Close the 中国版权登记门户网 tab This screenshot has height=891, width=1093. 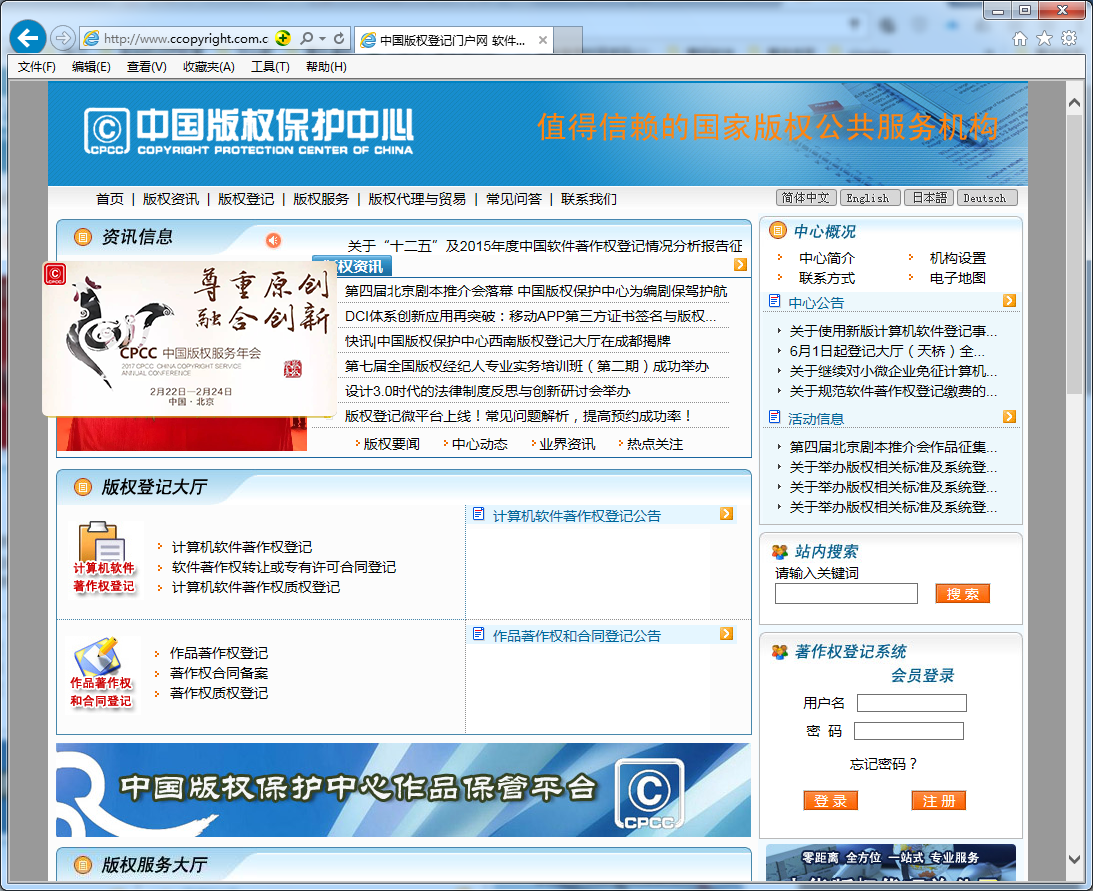pos(543,40)
